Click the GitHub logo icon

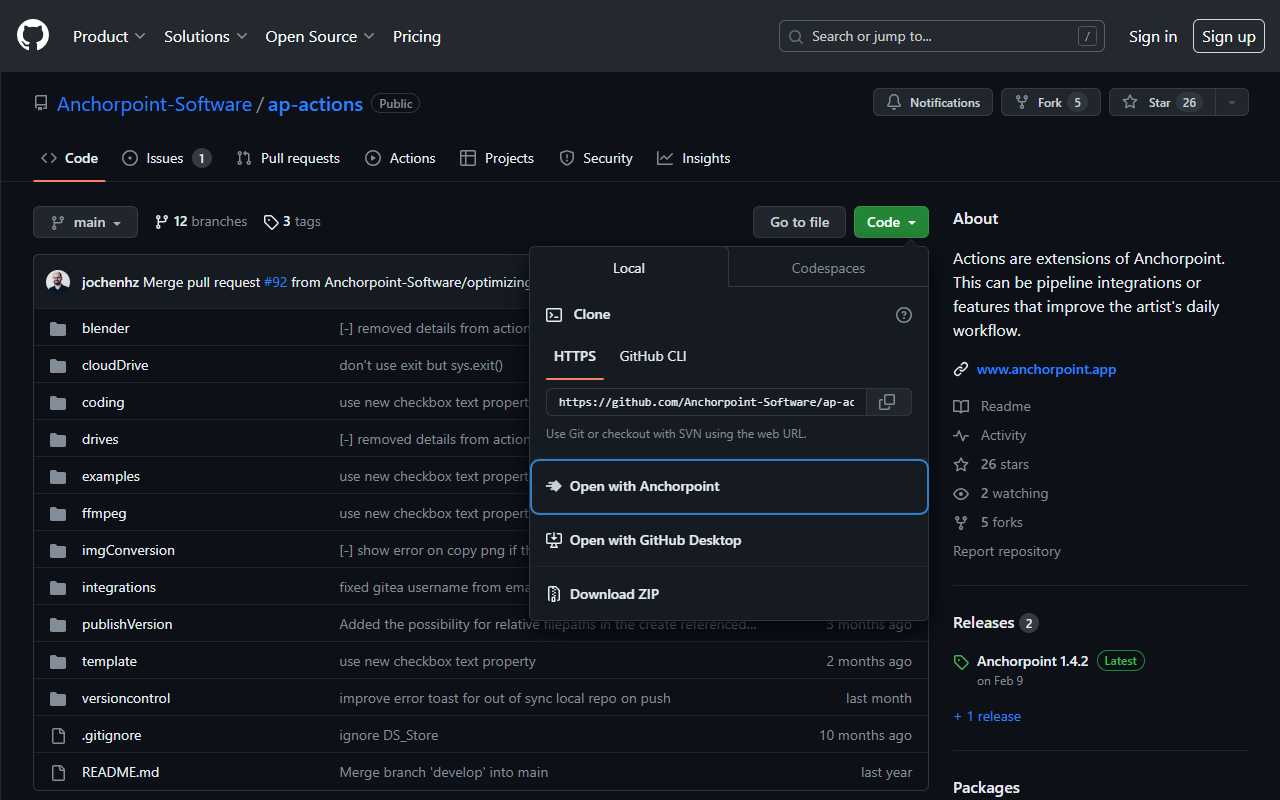pyautogui.click(x=33, y=36)
